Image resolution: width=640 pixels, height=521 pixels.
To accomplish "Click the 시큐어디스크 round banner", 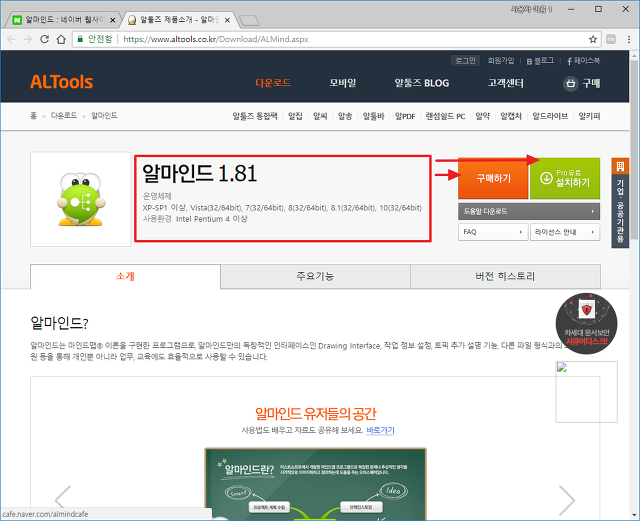I will pyautogui.click(x=587, y=323).
